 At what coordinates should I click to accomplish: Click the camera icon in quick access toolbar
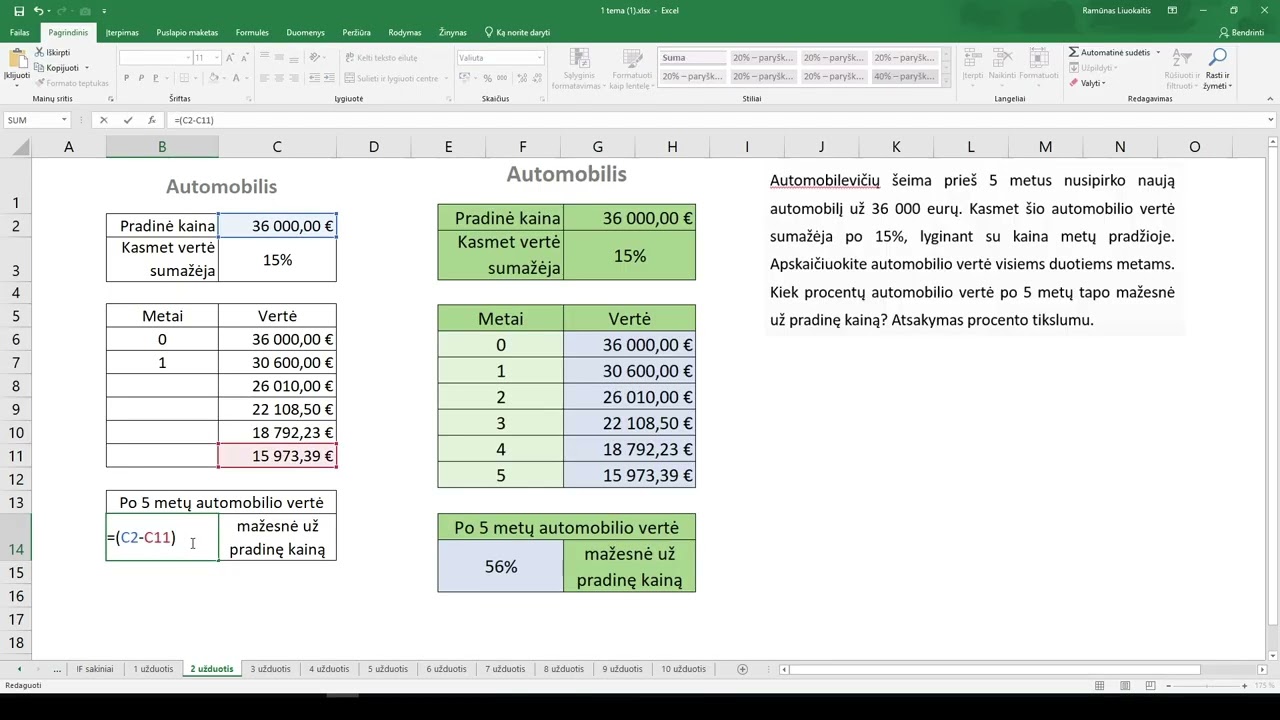(x=86, y=10)
